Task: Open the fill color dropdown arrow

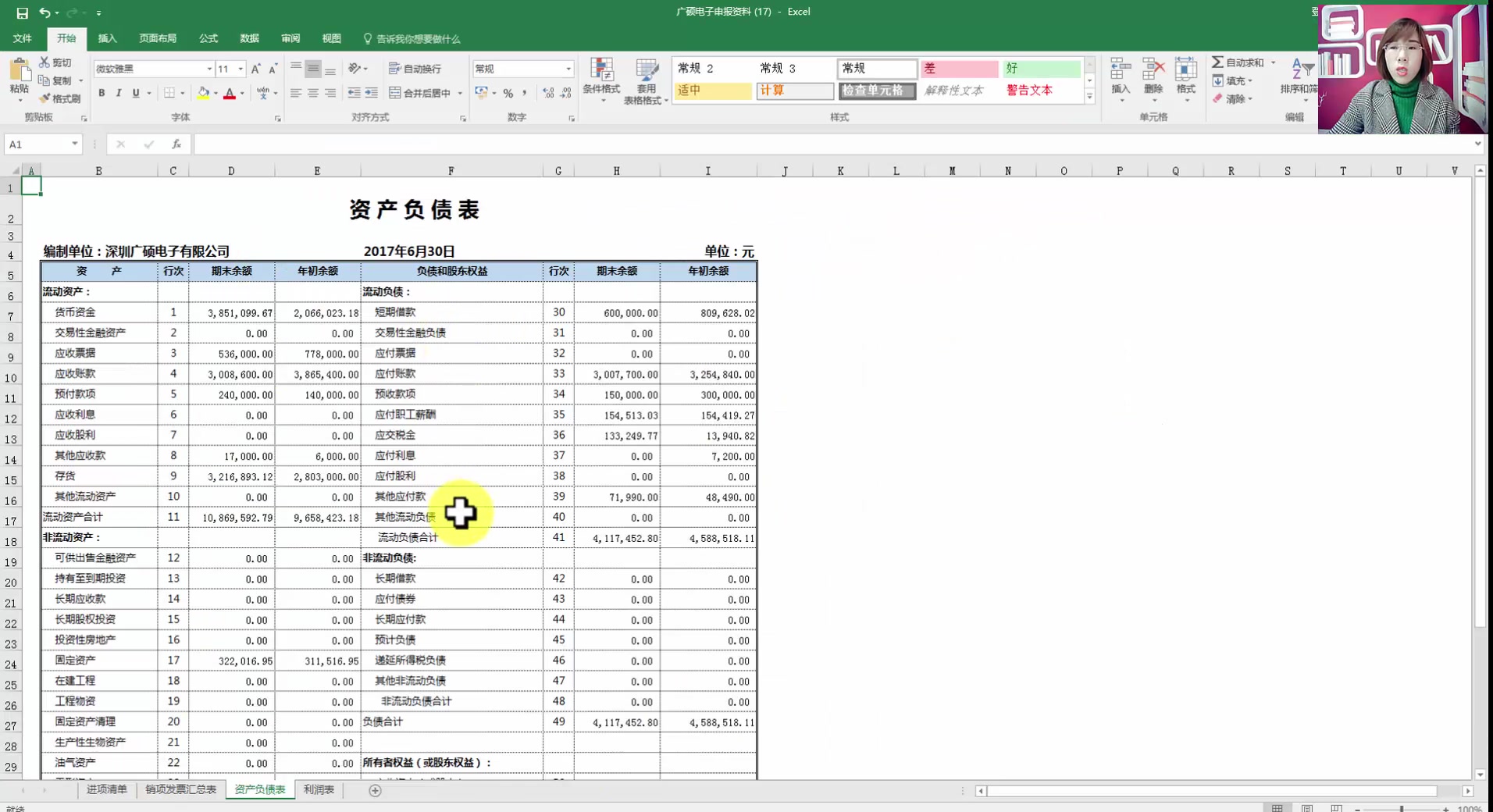Action: tap(214, 93)
